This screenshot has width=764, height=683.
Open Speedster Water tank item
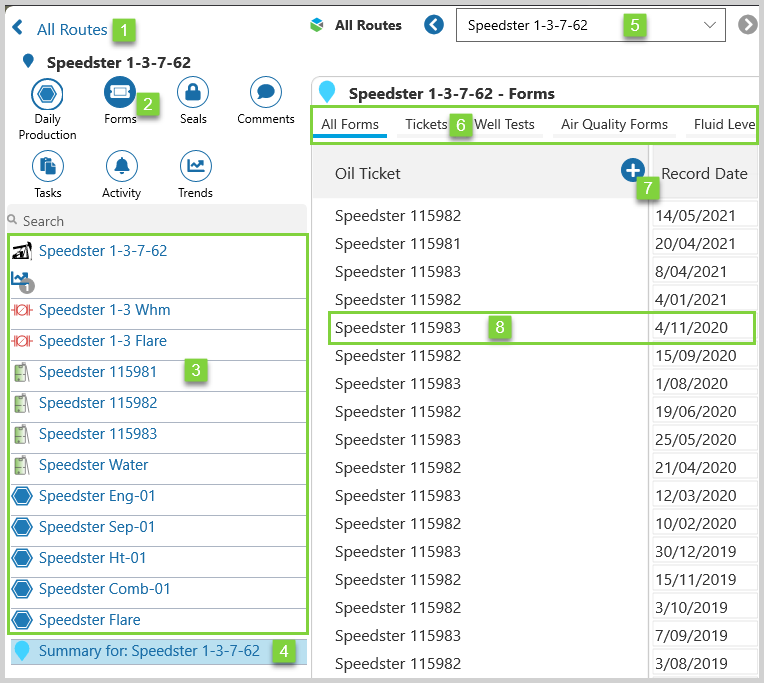pyautogui.click(x=93, y=465)
